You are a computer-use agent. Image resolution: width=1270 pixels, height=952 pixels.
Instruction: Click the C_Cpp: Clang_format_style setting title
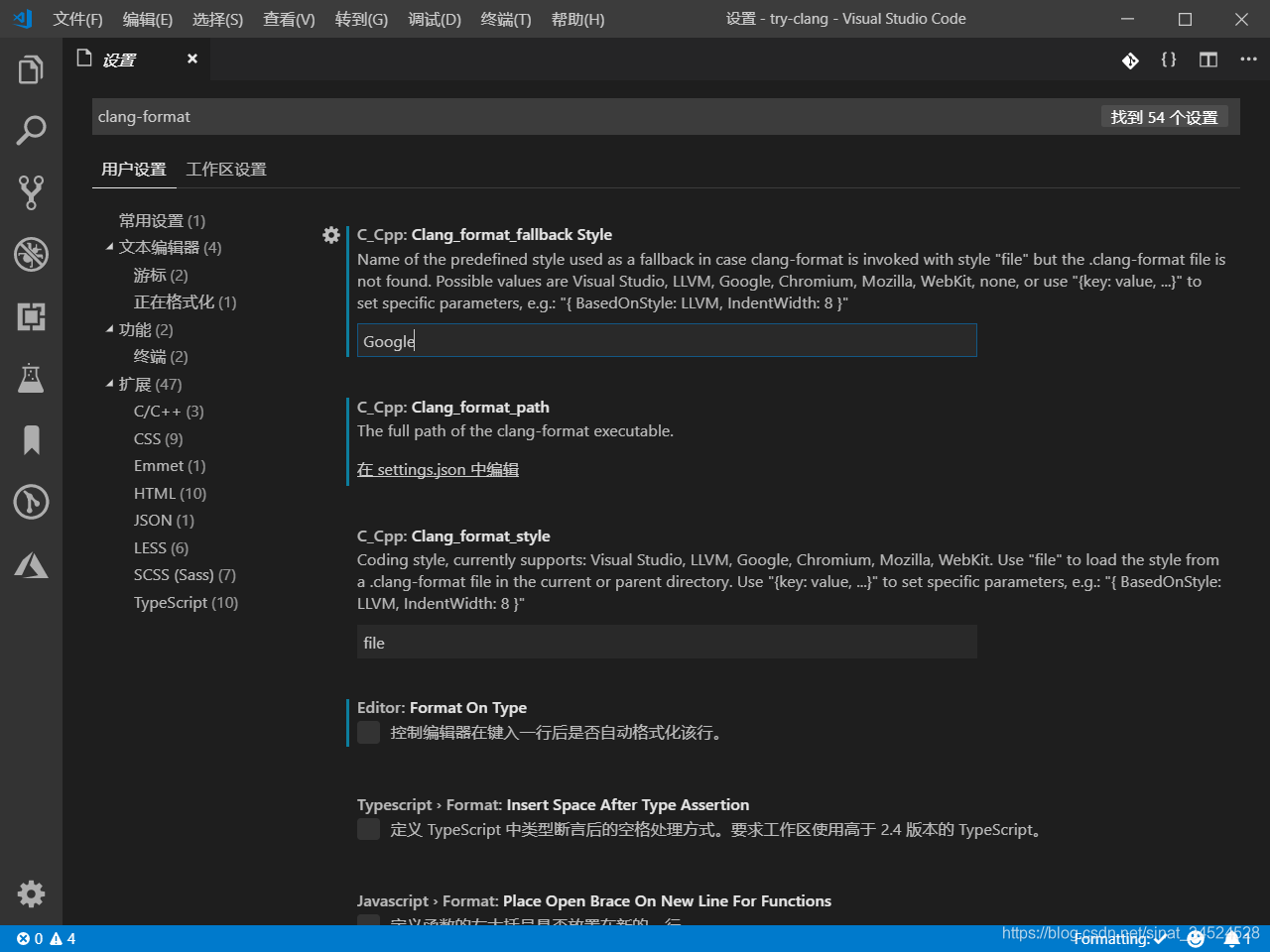(453, 535)
